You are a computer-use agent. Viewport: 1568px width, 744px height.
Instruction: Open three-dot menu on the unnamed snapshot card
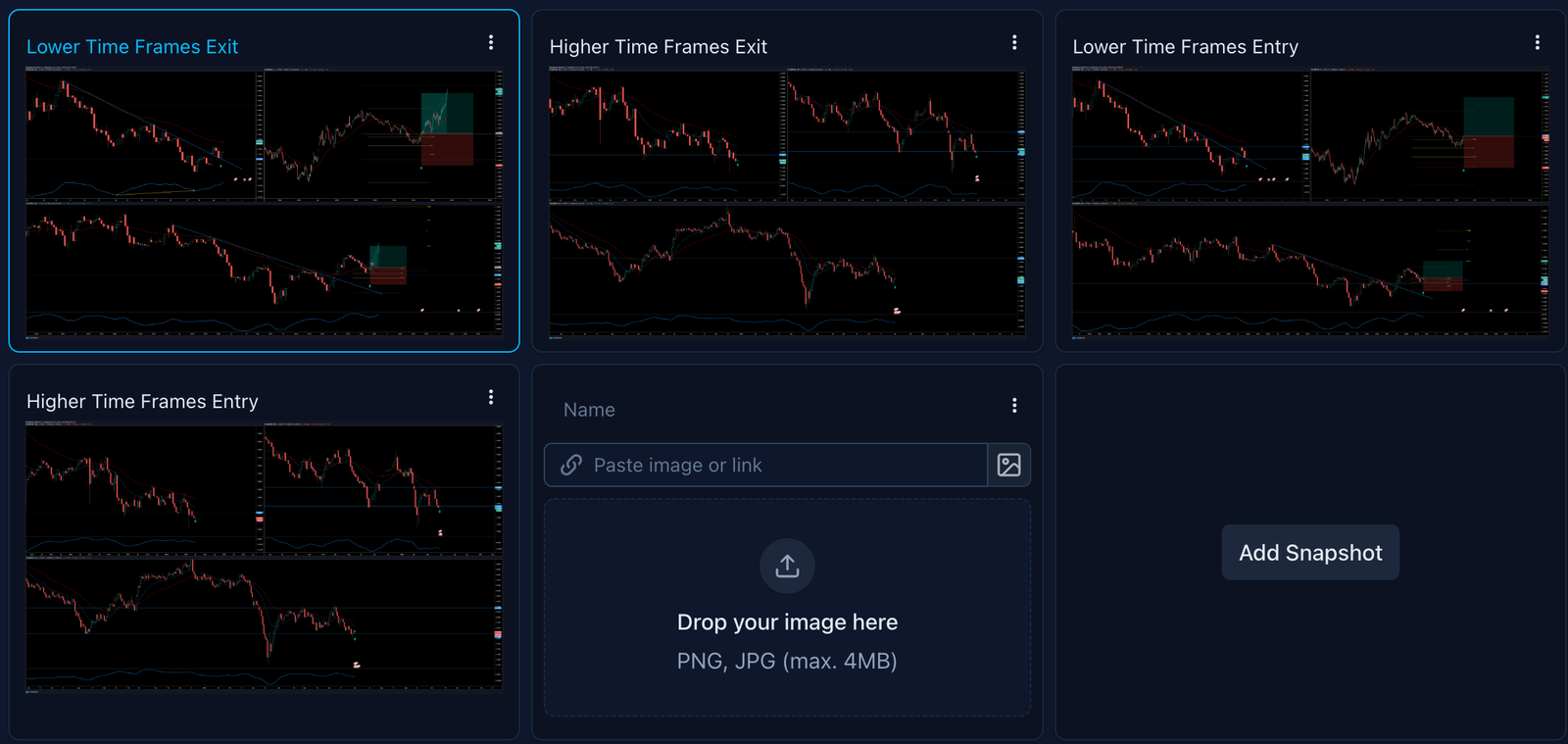1014,406
